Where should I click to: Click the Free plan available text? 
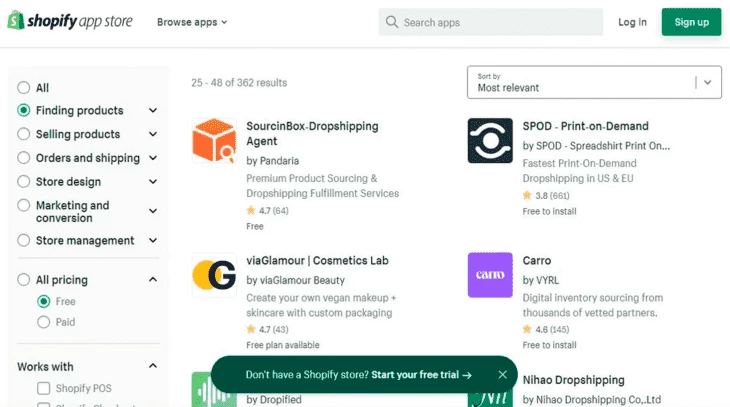[x=283, y=345]
